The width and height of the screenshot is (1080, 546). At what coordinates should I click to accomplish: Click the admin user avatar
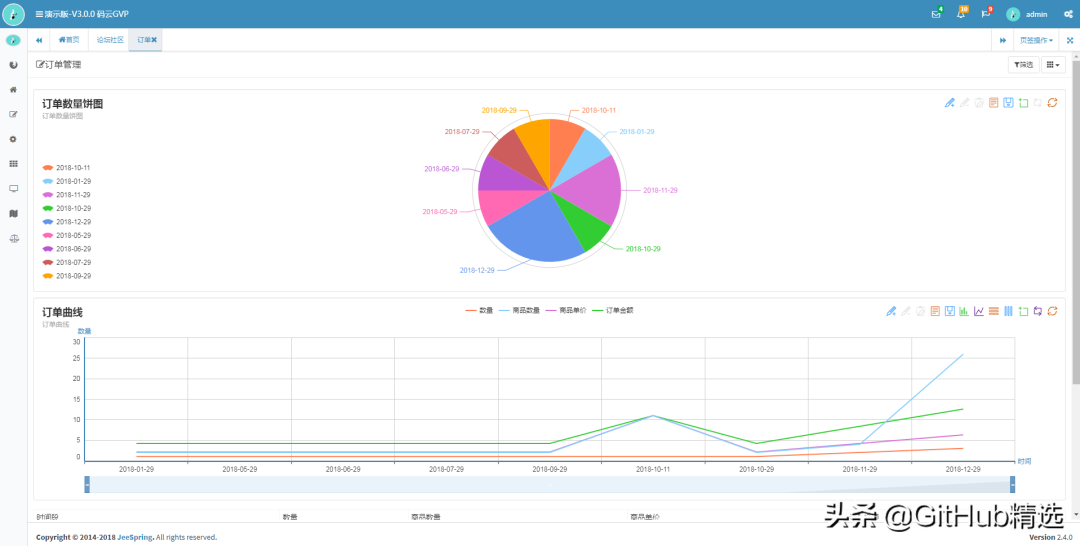click(x=1012, y=14)
